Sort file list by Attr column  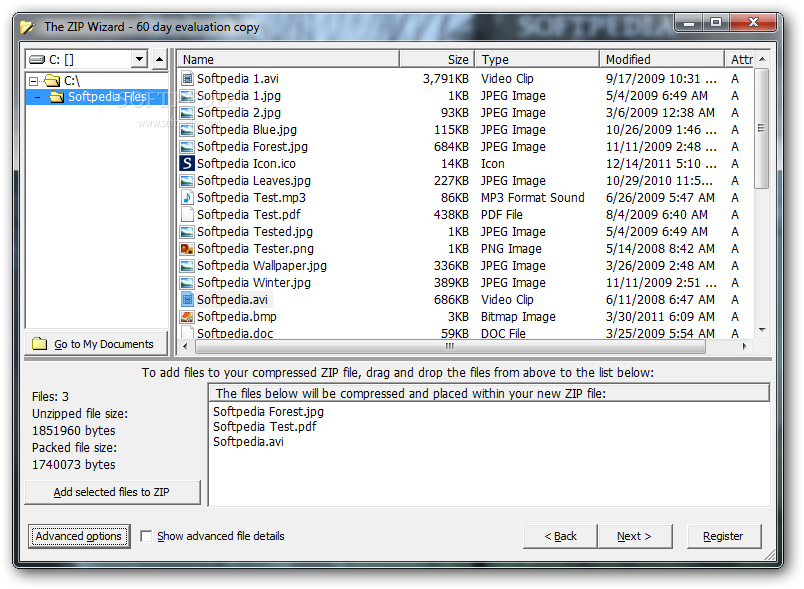pos(739,59)
